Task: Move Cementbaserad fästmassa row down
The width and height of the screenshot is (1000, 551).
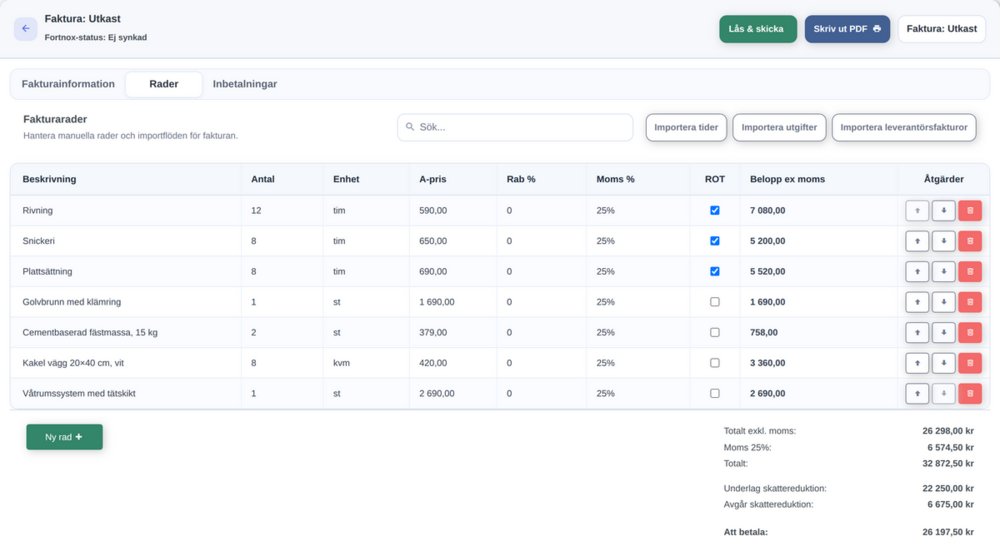Action: [x=943, y=332]
